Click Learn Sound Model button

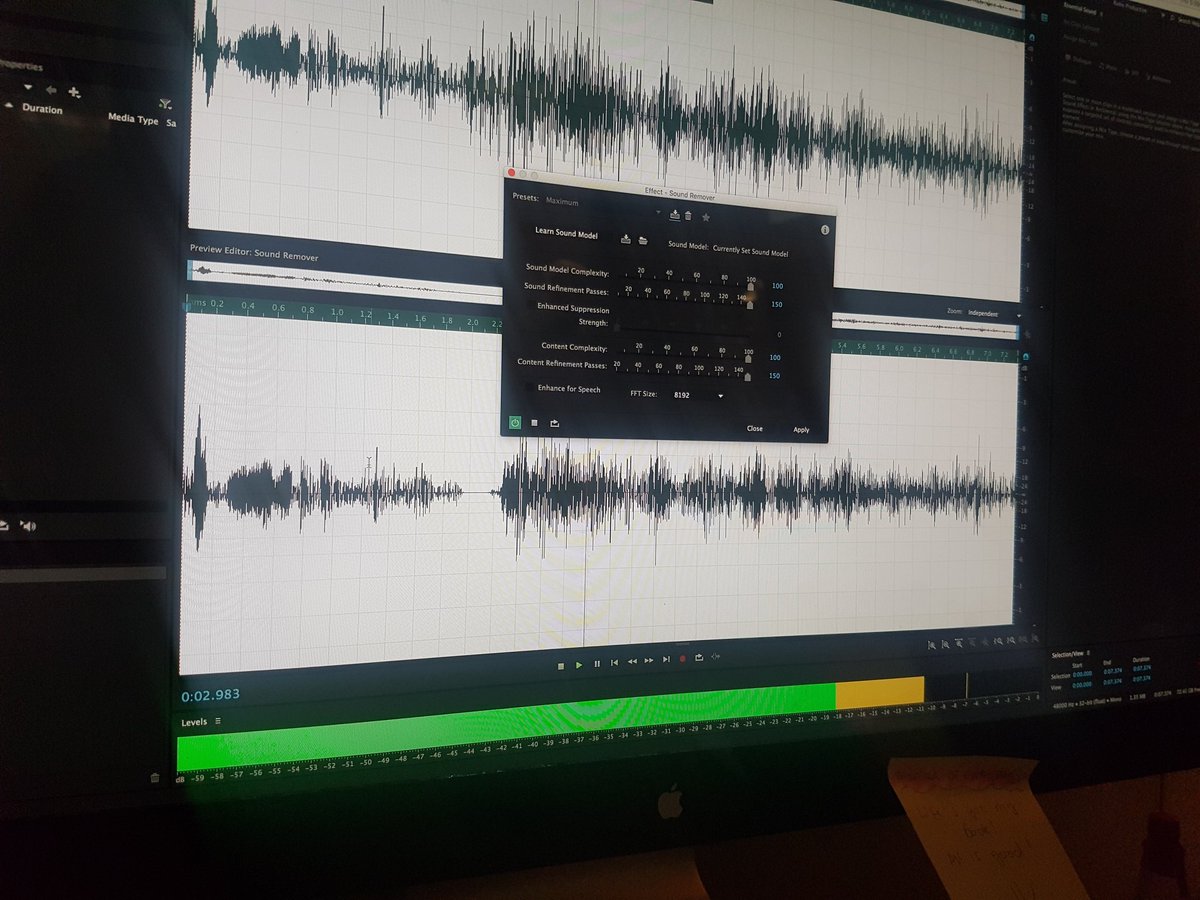point(566,234)
